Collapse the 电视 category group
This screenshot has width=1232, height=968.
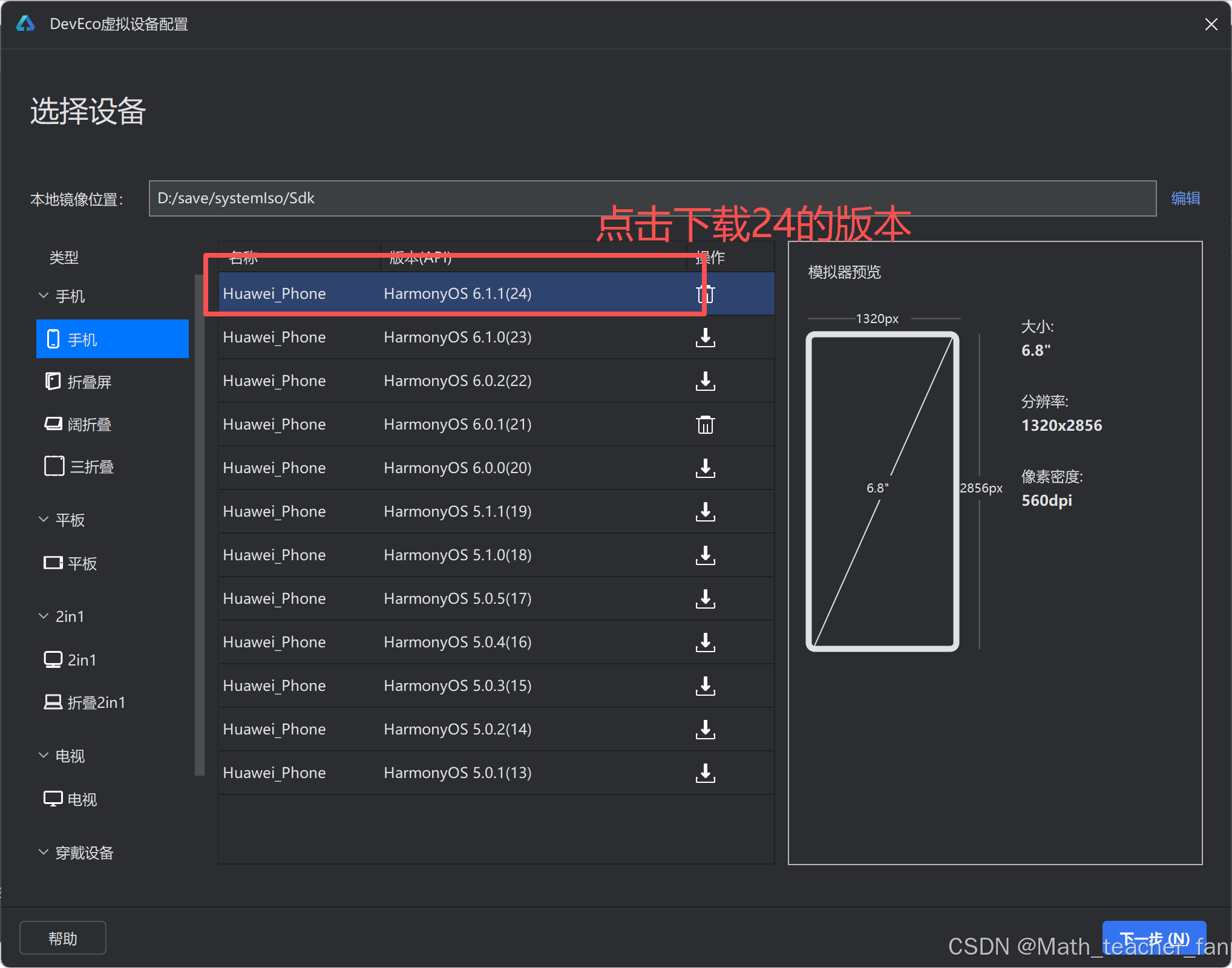click(44, 755)
